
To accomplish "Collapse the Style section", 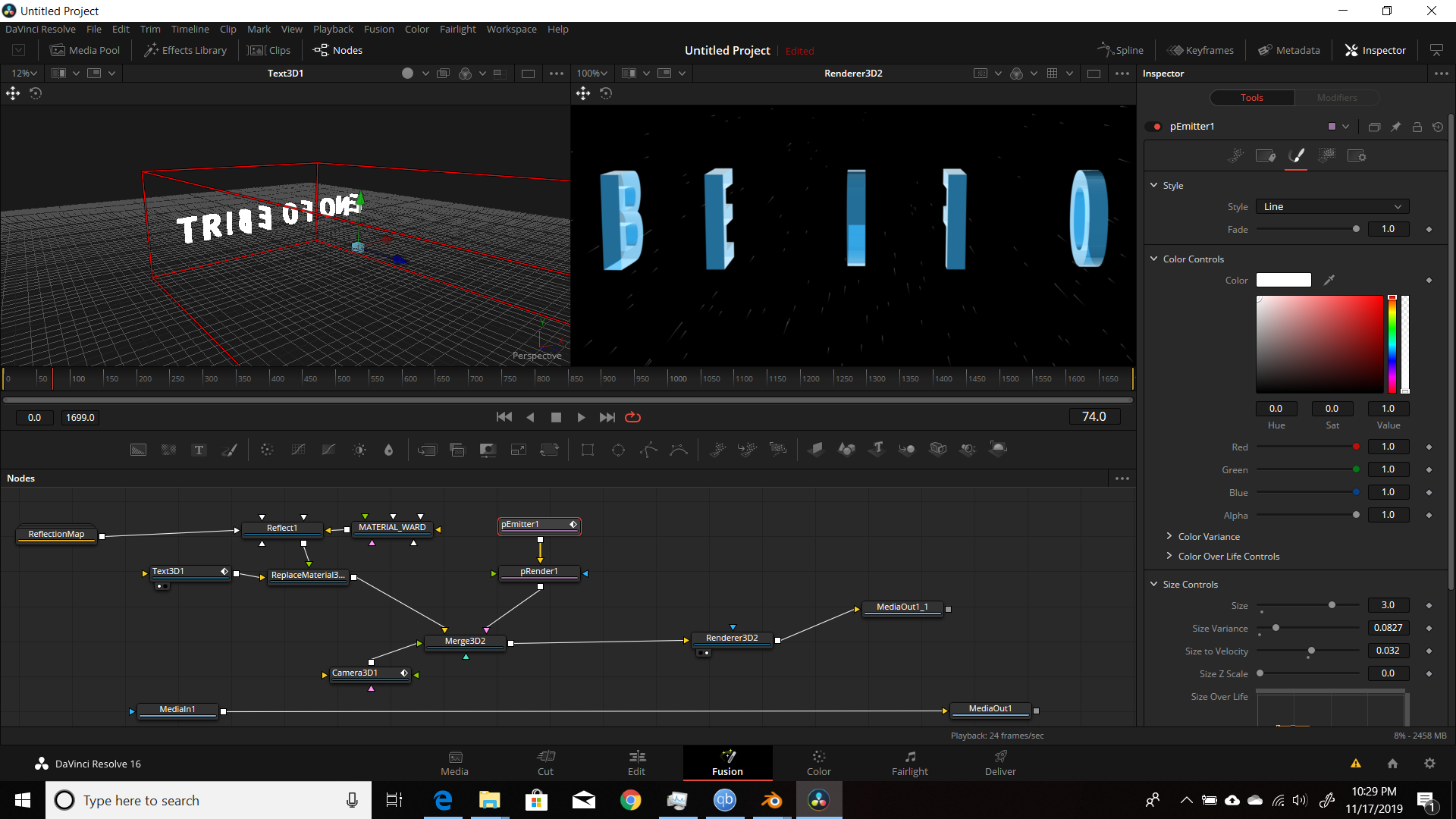I will 1154,185.
